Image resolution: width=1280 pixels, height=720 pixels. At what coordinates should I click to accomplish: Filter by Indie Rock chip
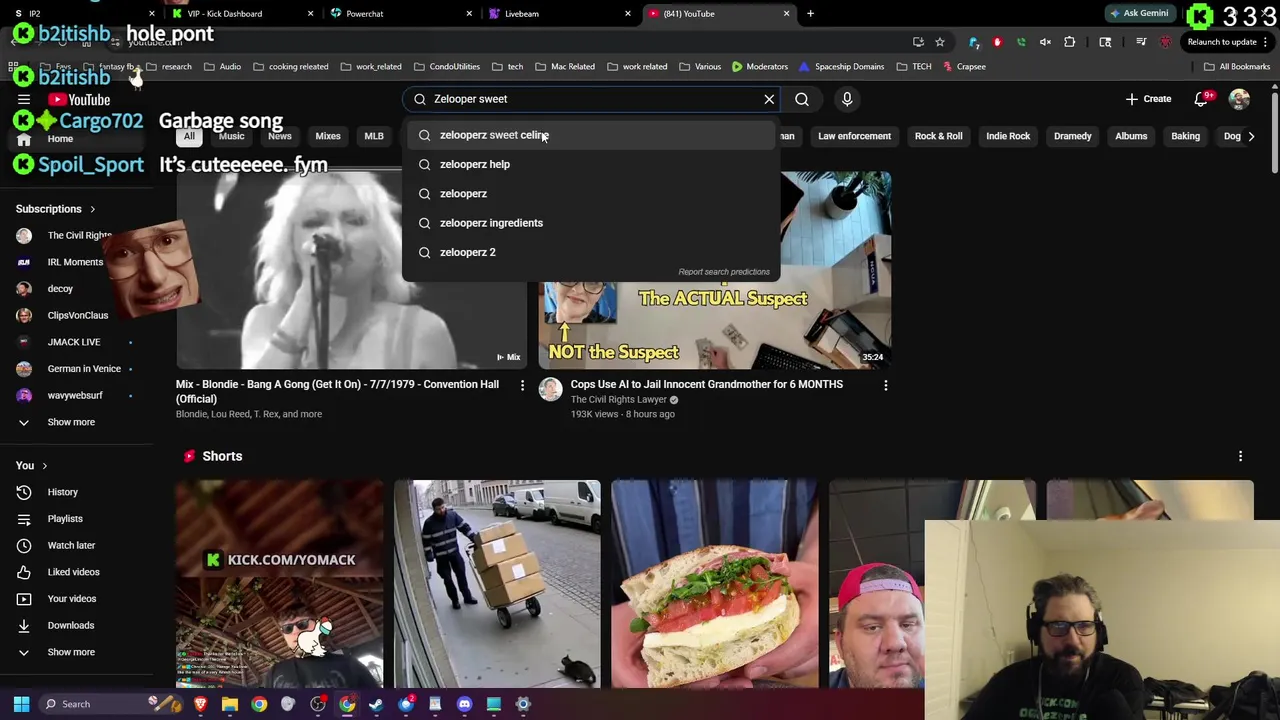click(x=1008, y=136)
